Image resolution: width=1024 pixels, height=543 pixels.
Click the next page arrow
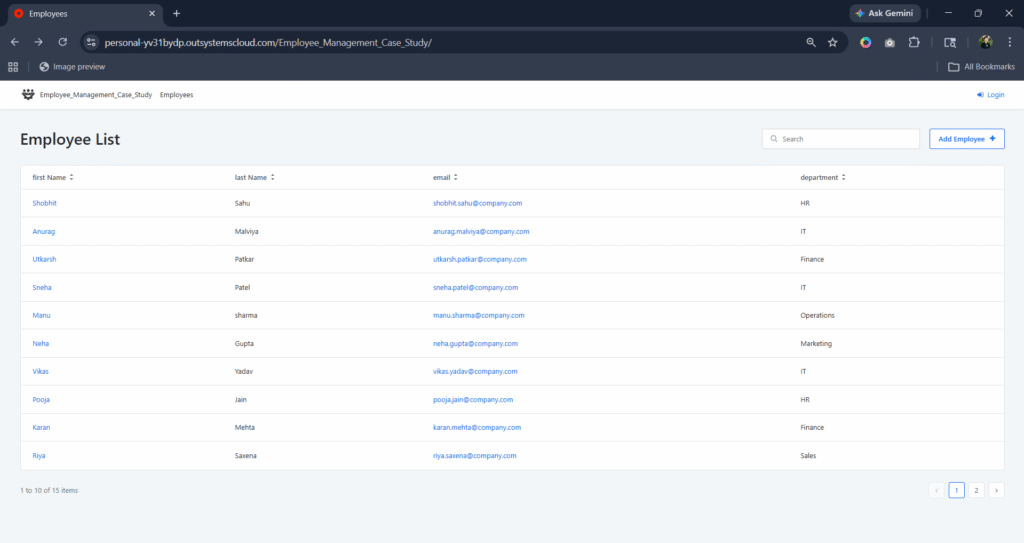tap(996, 490)
